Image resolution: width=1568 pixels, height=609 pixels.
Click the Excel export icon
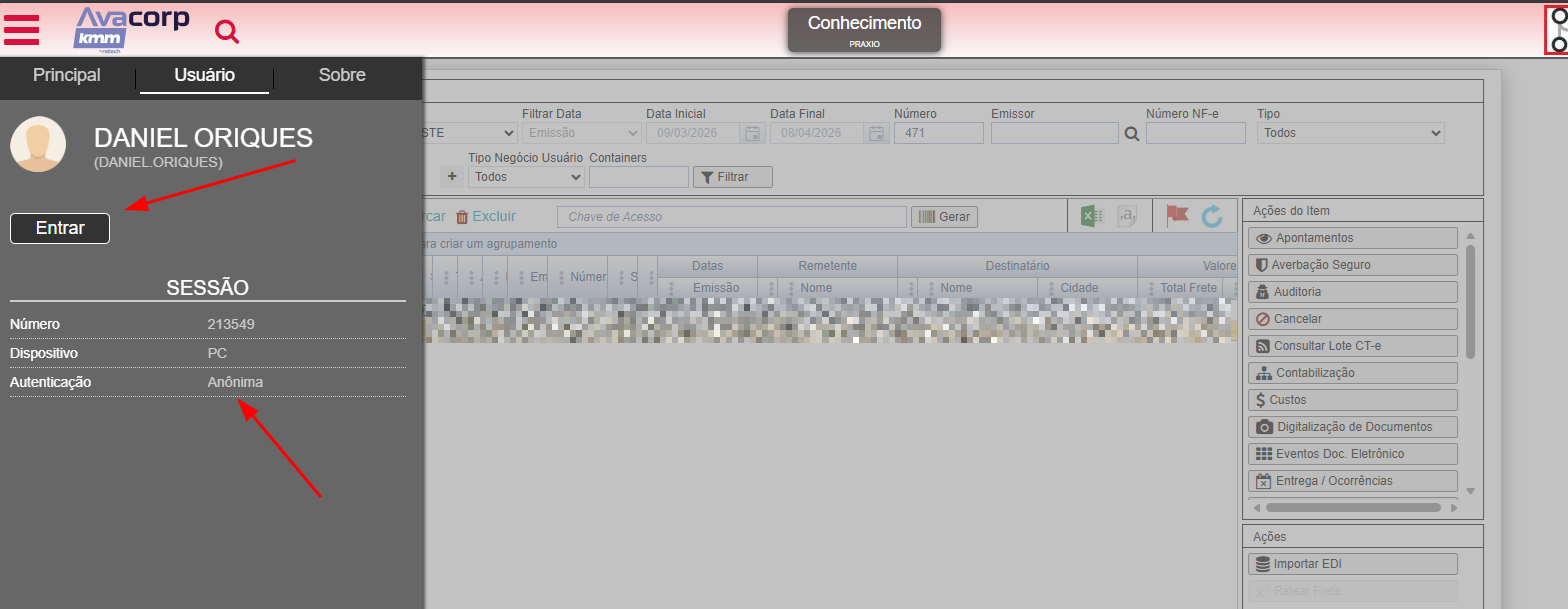point(1091,216)
